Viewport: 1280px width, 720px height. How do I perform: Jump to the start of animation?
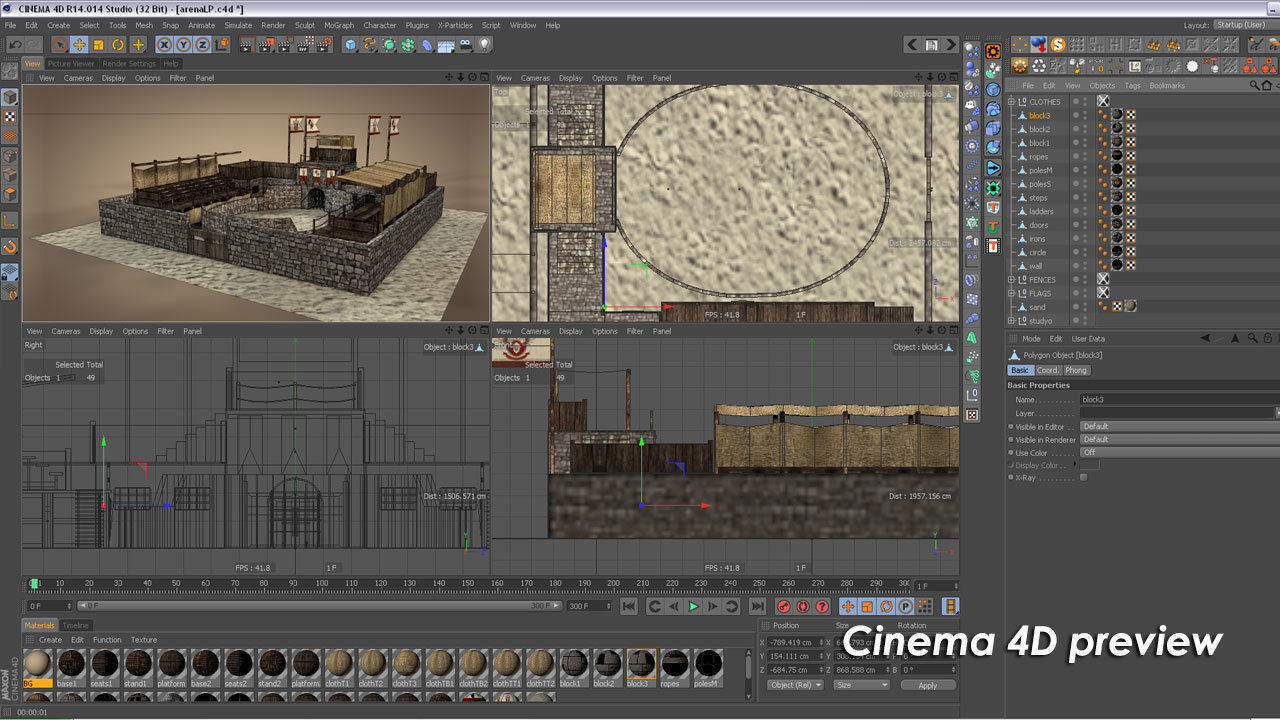(629, 606)
